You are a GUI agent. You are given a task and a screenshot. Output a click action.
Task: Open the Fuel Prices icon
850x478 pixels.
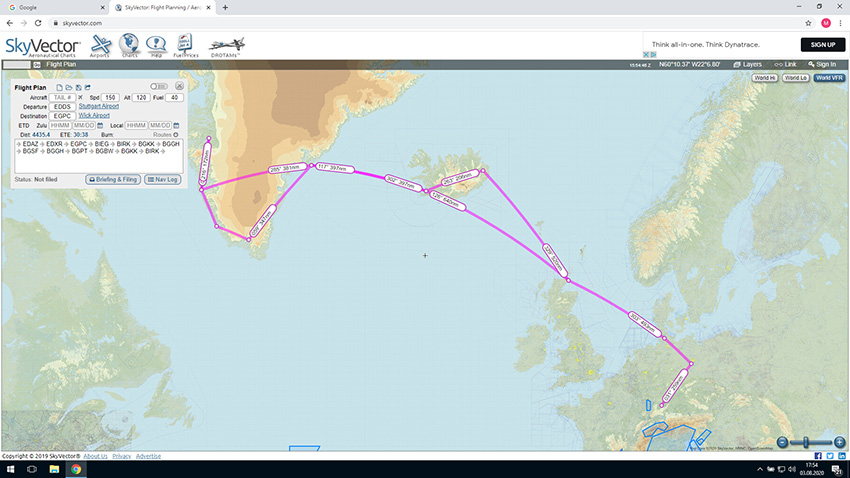click(x=184, y=45)
